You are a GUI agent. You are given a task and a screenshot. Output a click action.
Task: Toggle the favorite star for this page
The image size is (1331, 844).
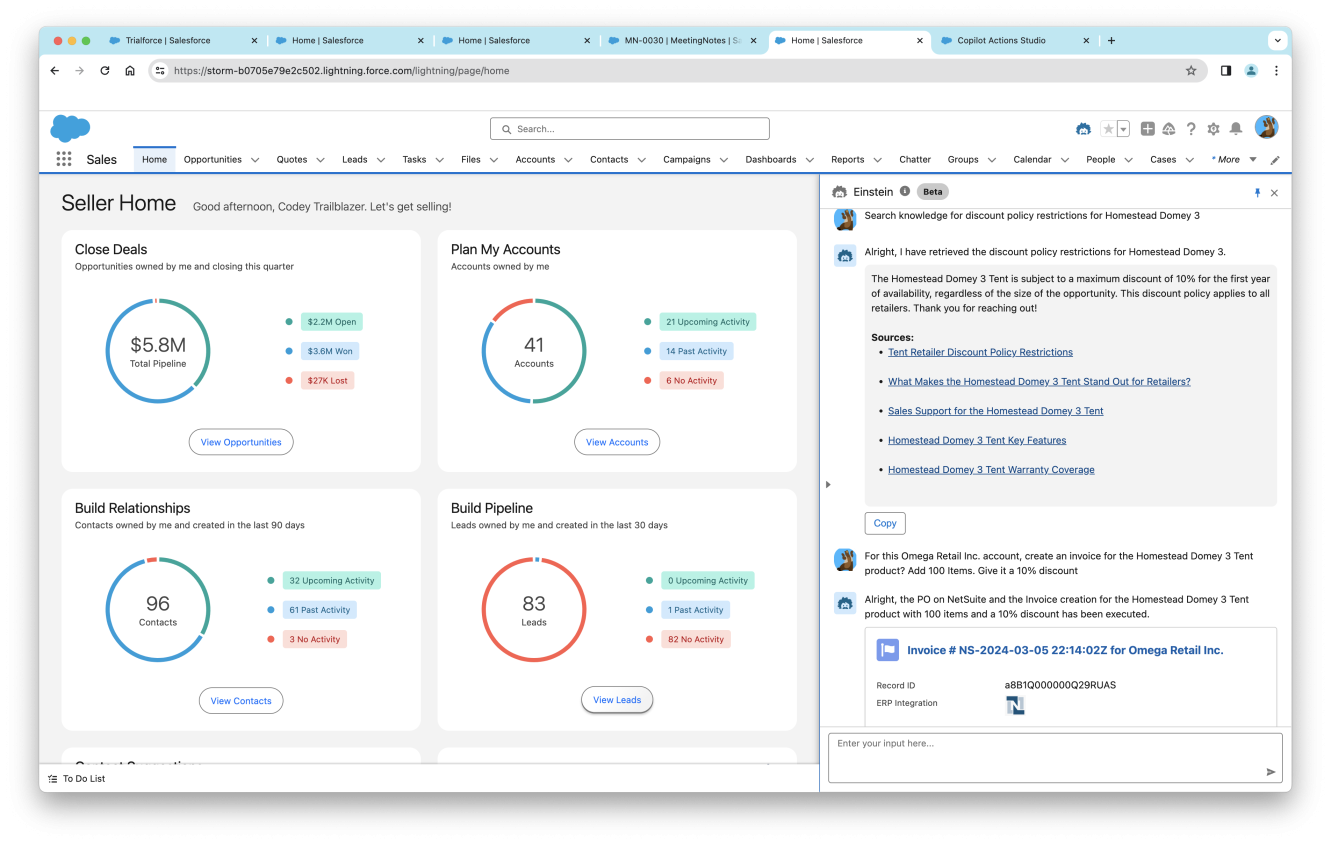1108,129
